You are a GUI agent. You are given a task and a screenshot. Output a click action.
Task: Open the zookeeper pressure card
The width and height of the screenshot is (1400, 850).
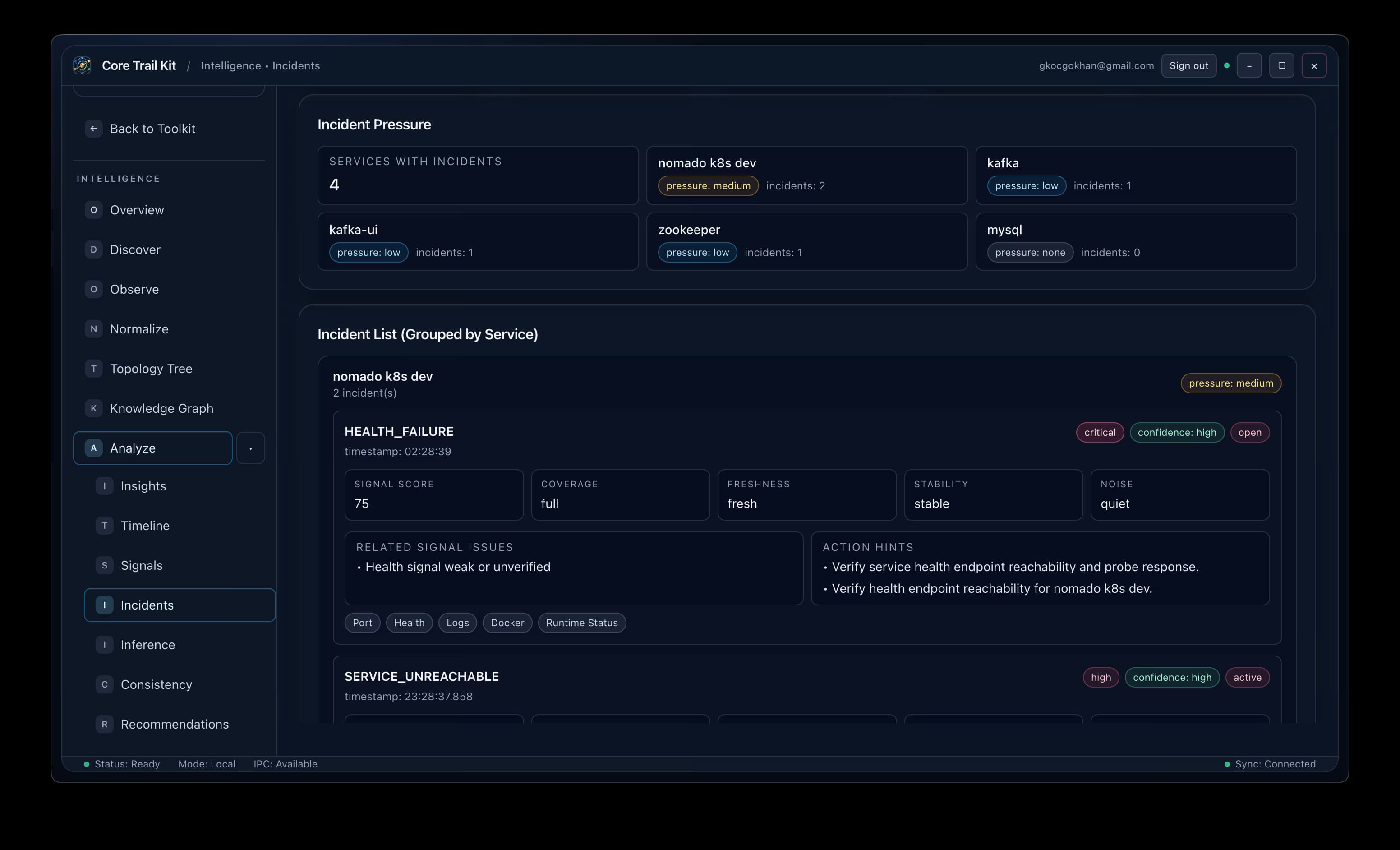807,241
